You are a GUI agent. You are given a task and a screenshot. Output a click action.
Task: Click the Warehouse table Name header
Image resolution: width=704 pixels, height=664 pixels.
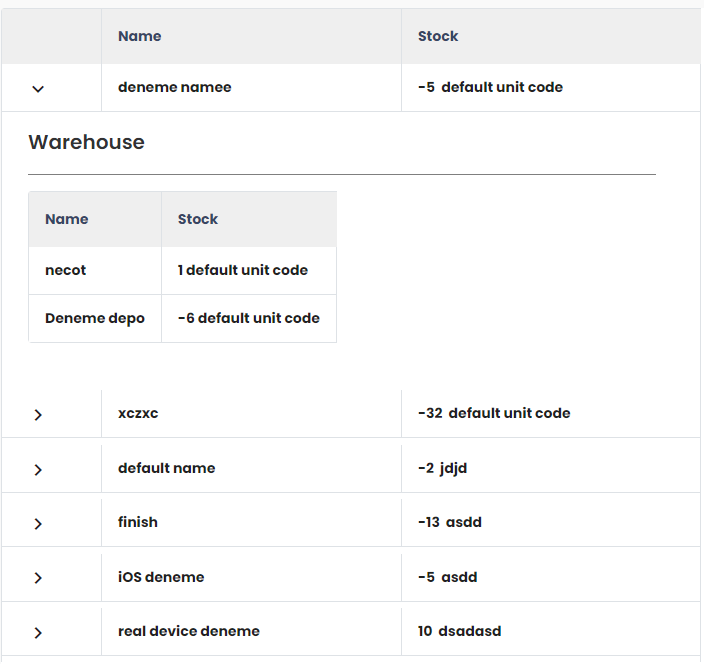pos(67,219)
